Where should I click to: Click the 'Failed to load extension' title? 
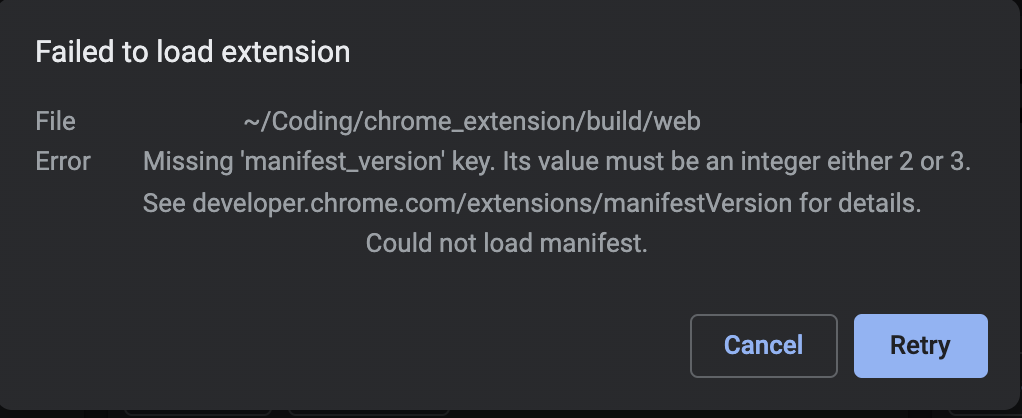(193, 52)
